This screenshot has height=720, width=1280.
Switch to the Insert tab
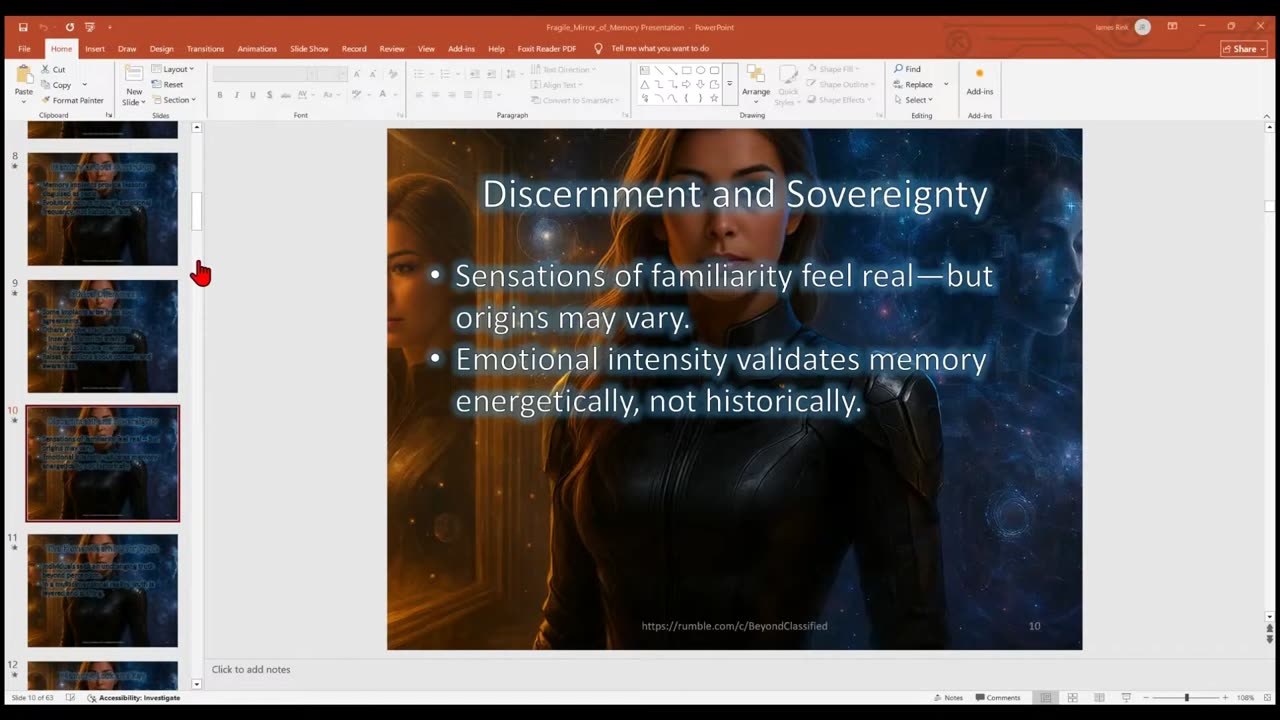[95, 48]
